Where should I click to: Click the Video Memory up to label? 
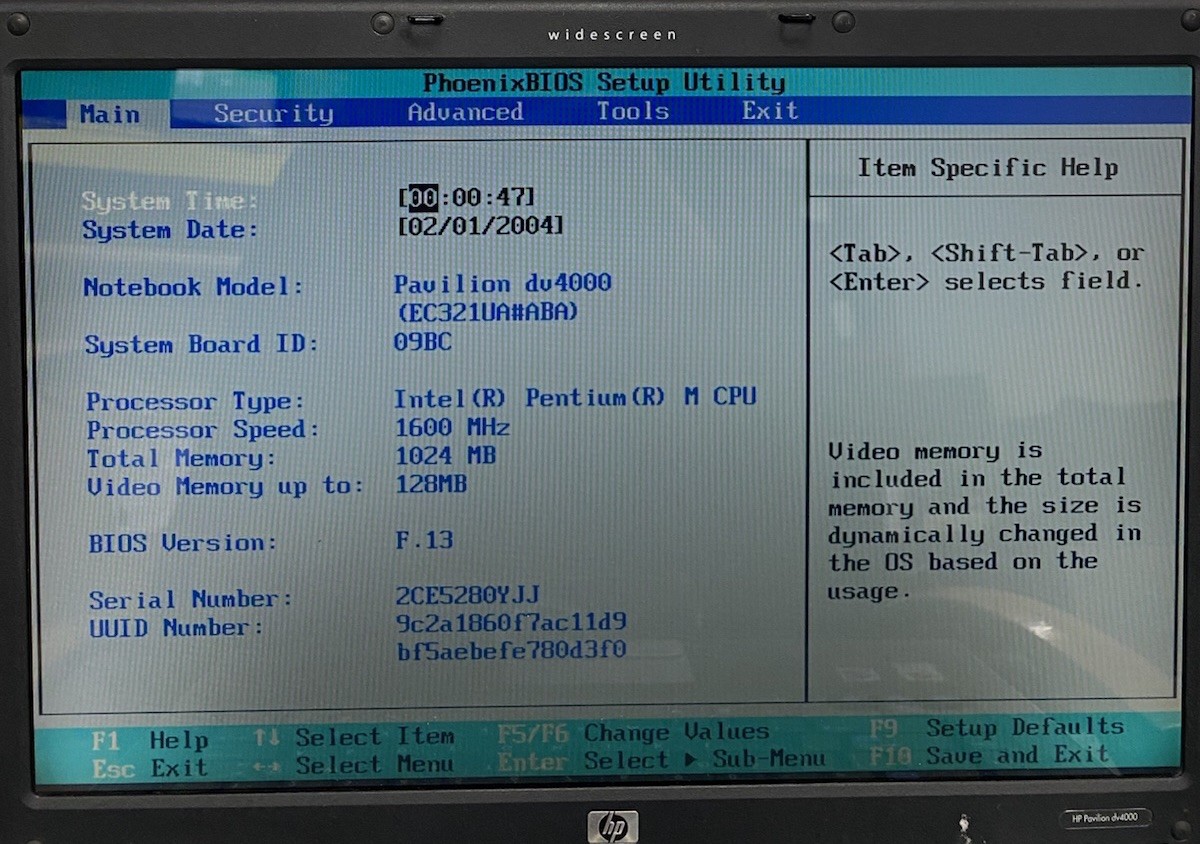(x=225, y=487)
